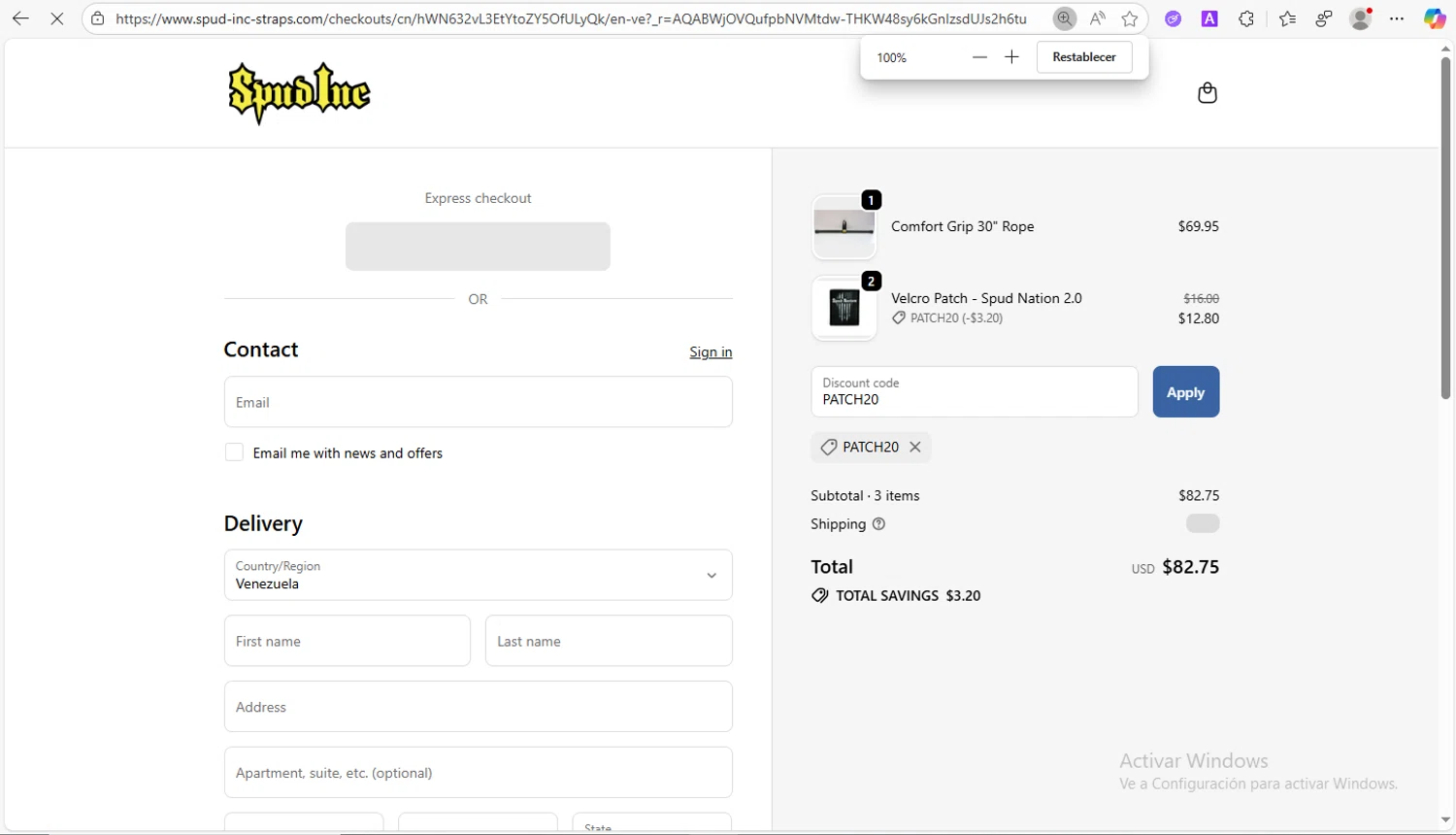Open browser extensions puzzle icon
This screenshot has width=1456, height=835.
point(1246,18)
